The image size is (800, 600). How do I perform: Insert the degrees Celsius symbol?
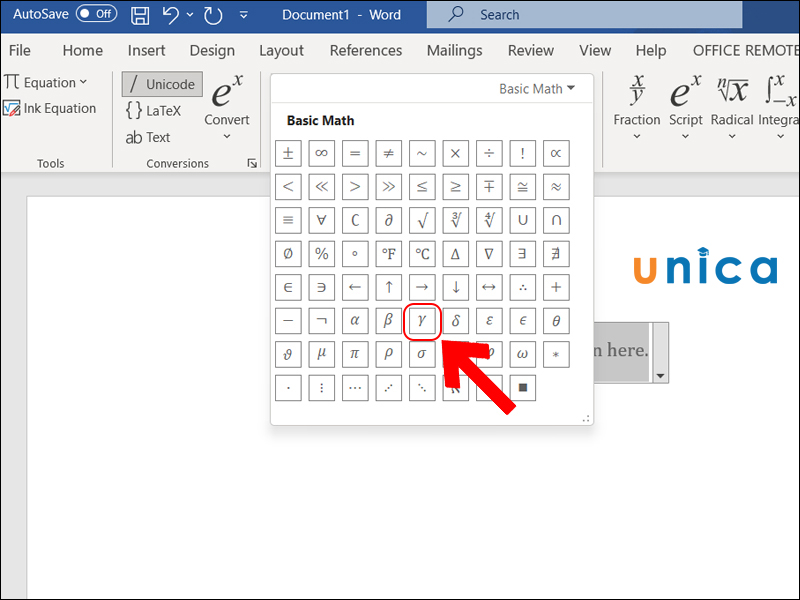(421, 254)
